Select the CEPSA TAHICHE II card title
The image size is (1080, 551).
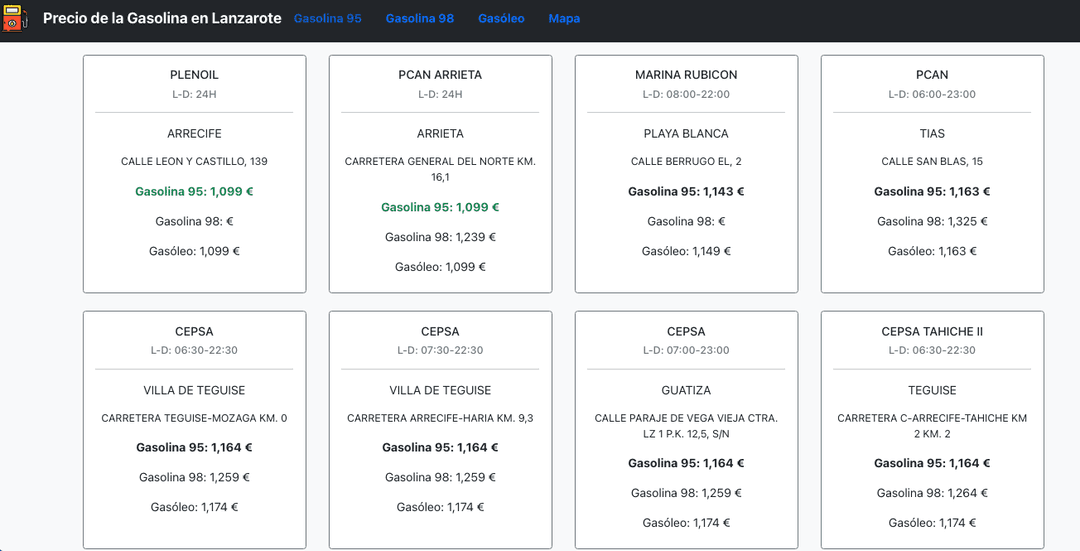coord(932,331)
